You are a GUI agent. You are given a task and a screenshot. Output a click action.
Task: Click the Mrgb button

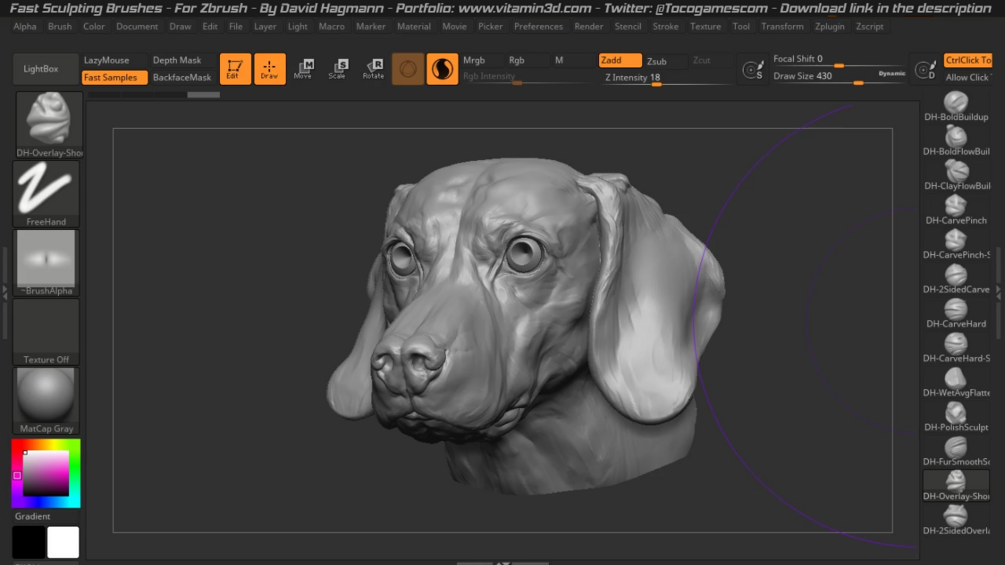click(474, 60)
